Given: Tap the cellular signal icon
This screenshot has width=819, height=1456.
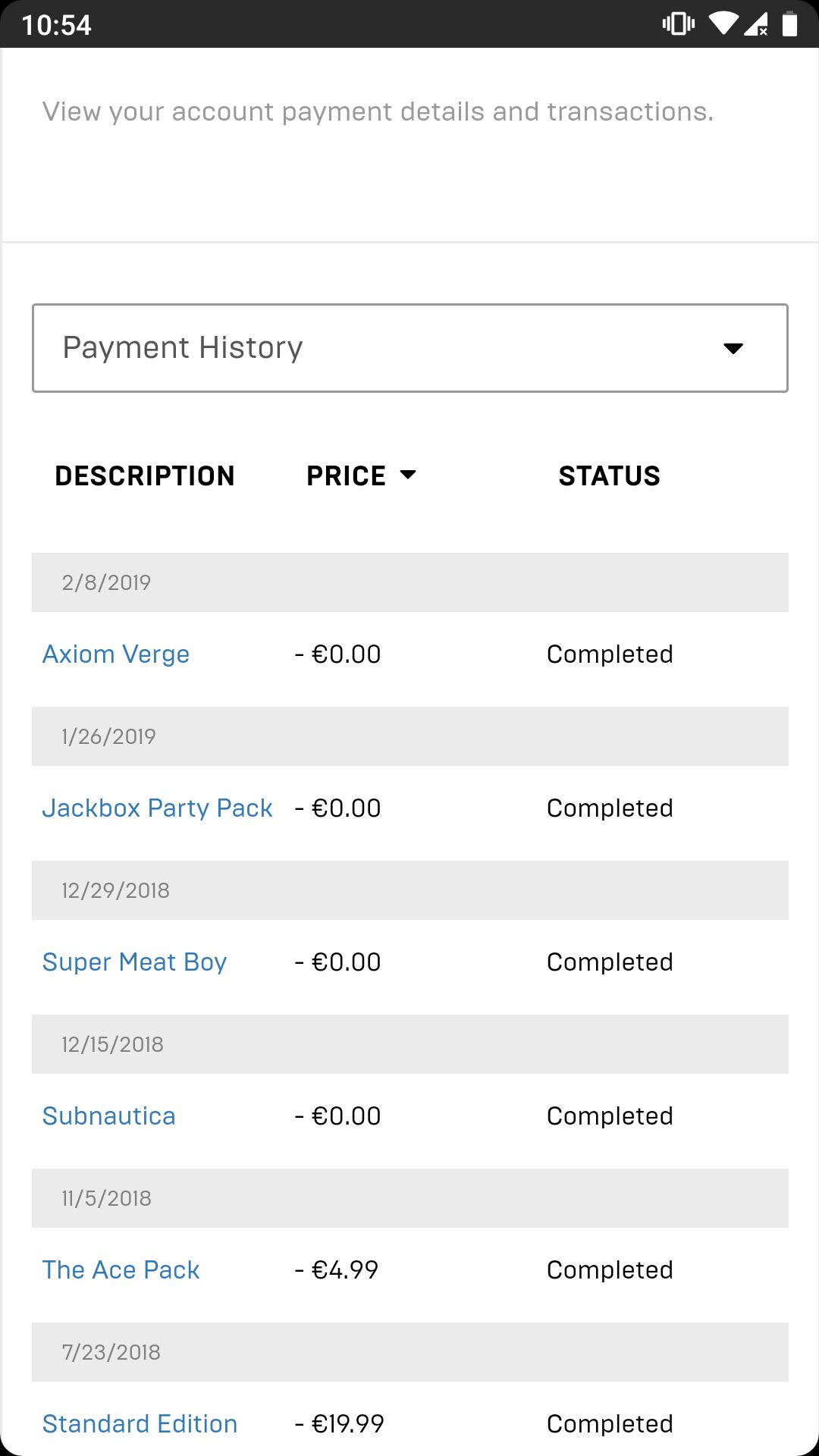Looking at the screenshot, I should (756, 24).
